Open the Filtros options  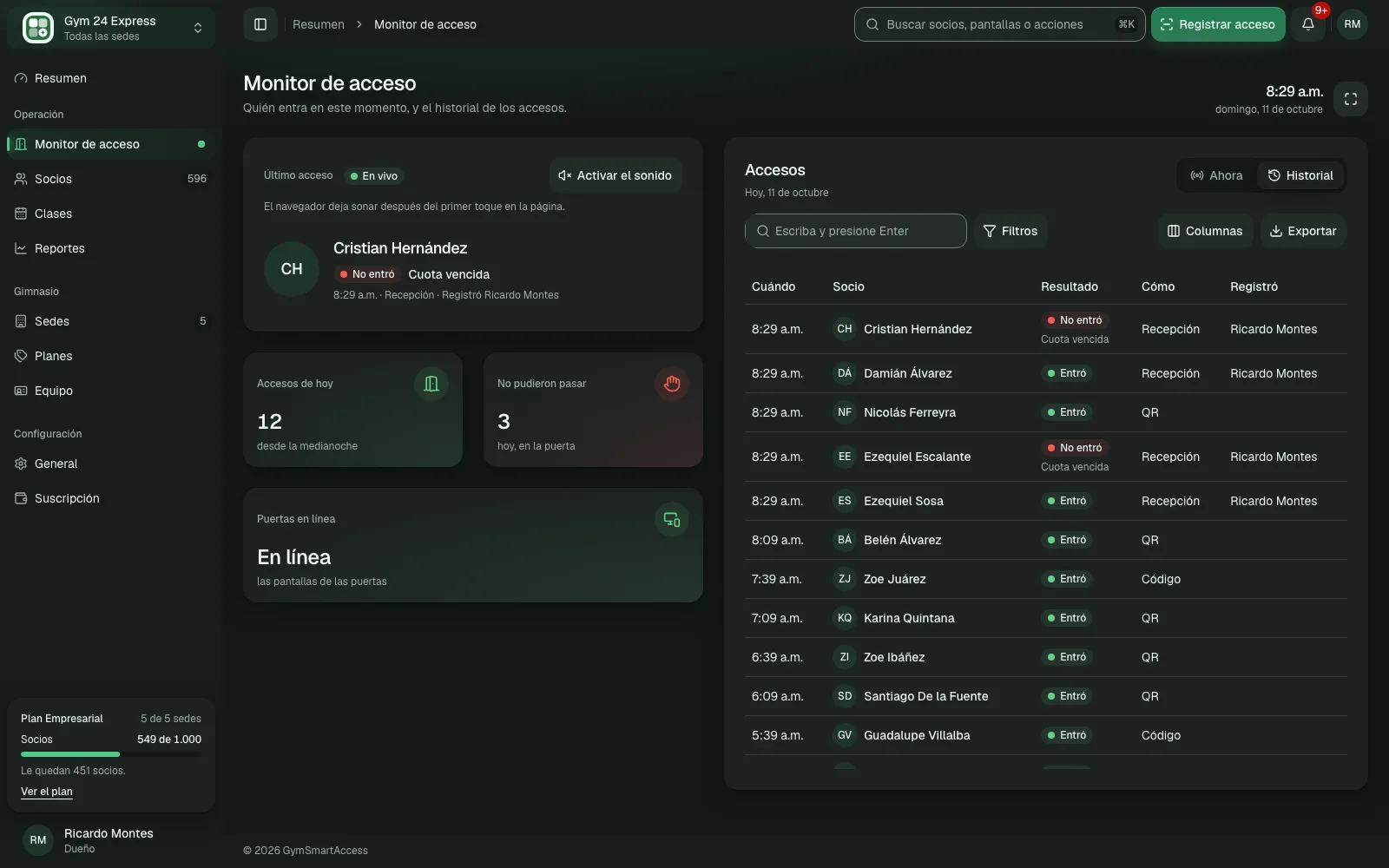[1010, 231]
